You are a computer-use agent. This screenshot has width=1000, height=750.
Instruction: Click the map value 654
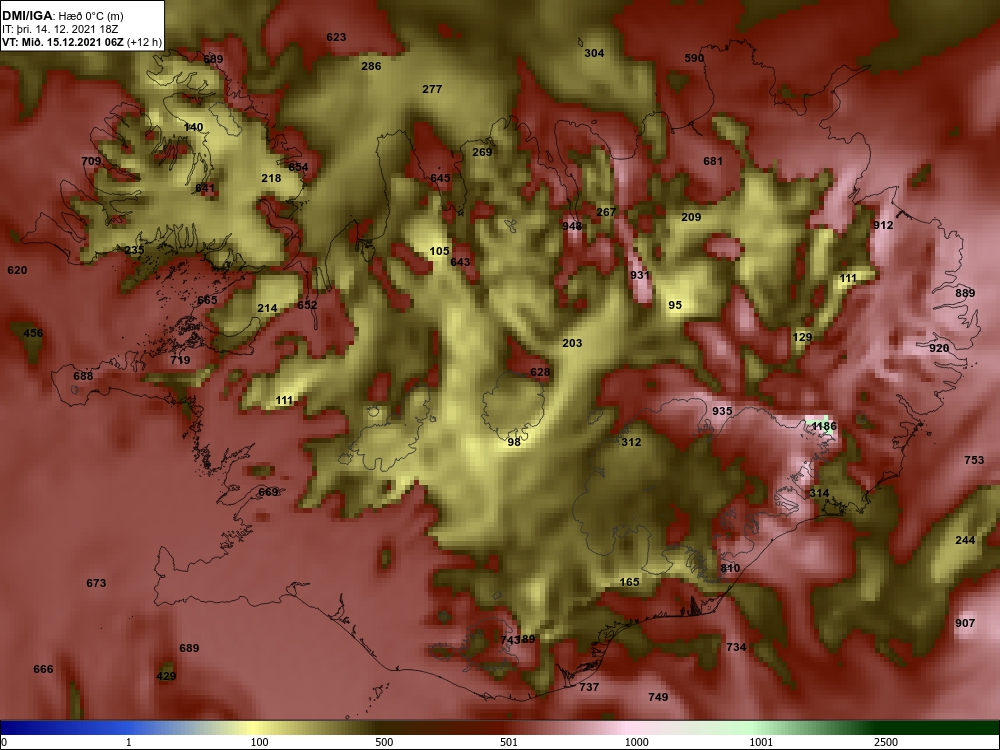click(x=298, y=168)
